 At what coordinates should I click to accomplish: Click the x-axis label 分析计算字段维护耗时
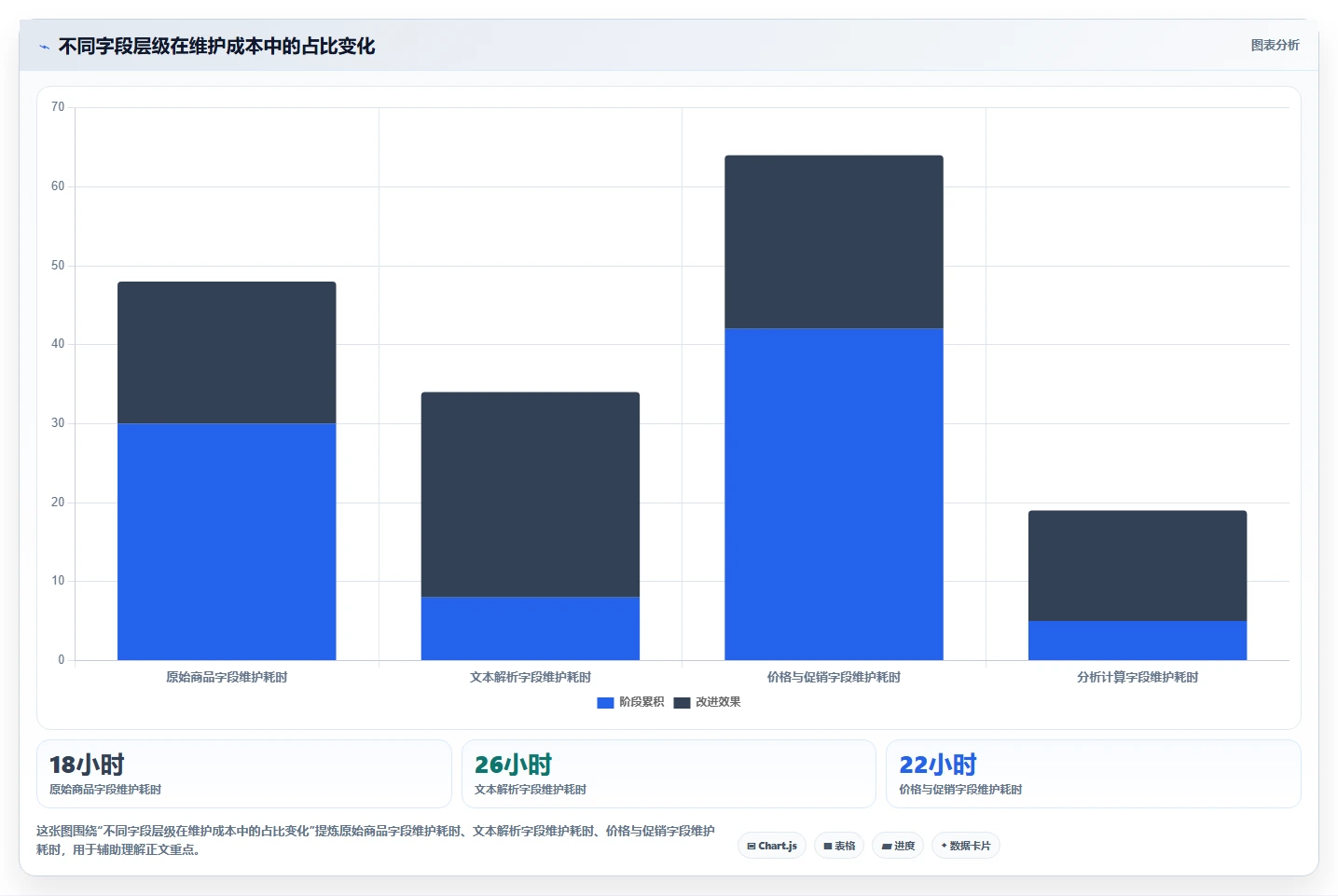pyautogui.click(x=1138, y=677)
